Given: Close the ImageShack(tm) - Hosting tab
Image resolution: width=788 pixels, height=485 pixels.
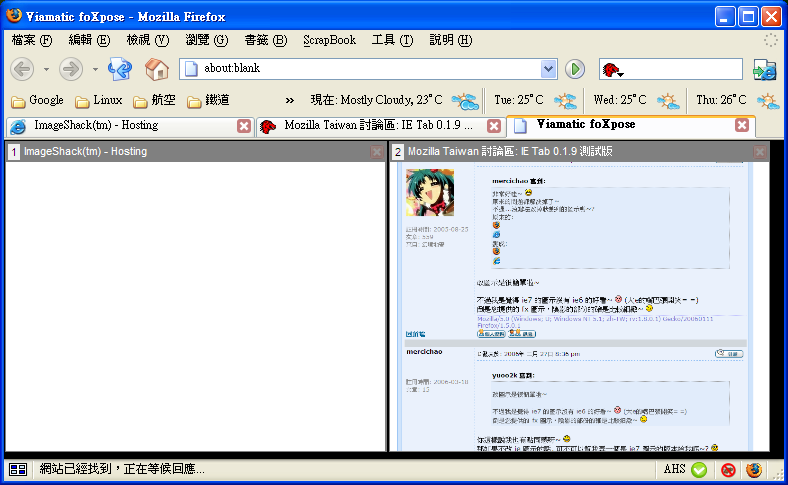Looking at the screenshot, I should coord(244,126).
